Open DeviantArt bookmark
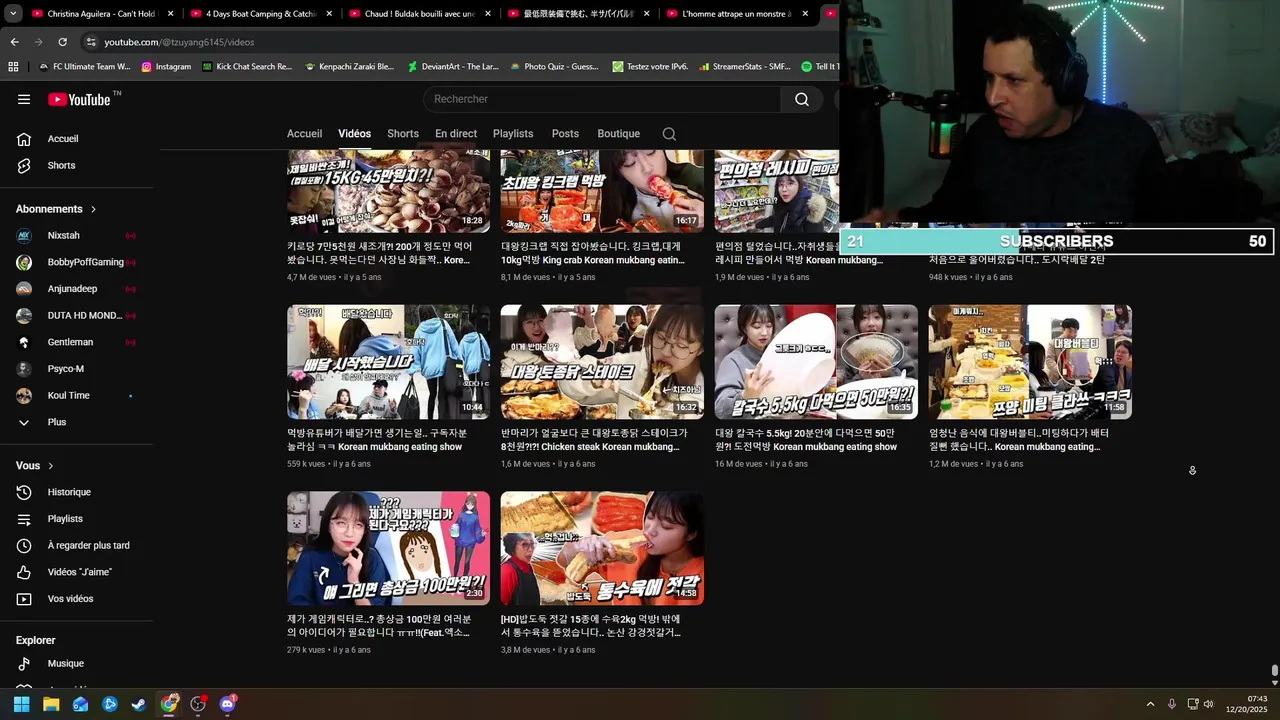1280x720 pixels. pos(453,67)
